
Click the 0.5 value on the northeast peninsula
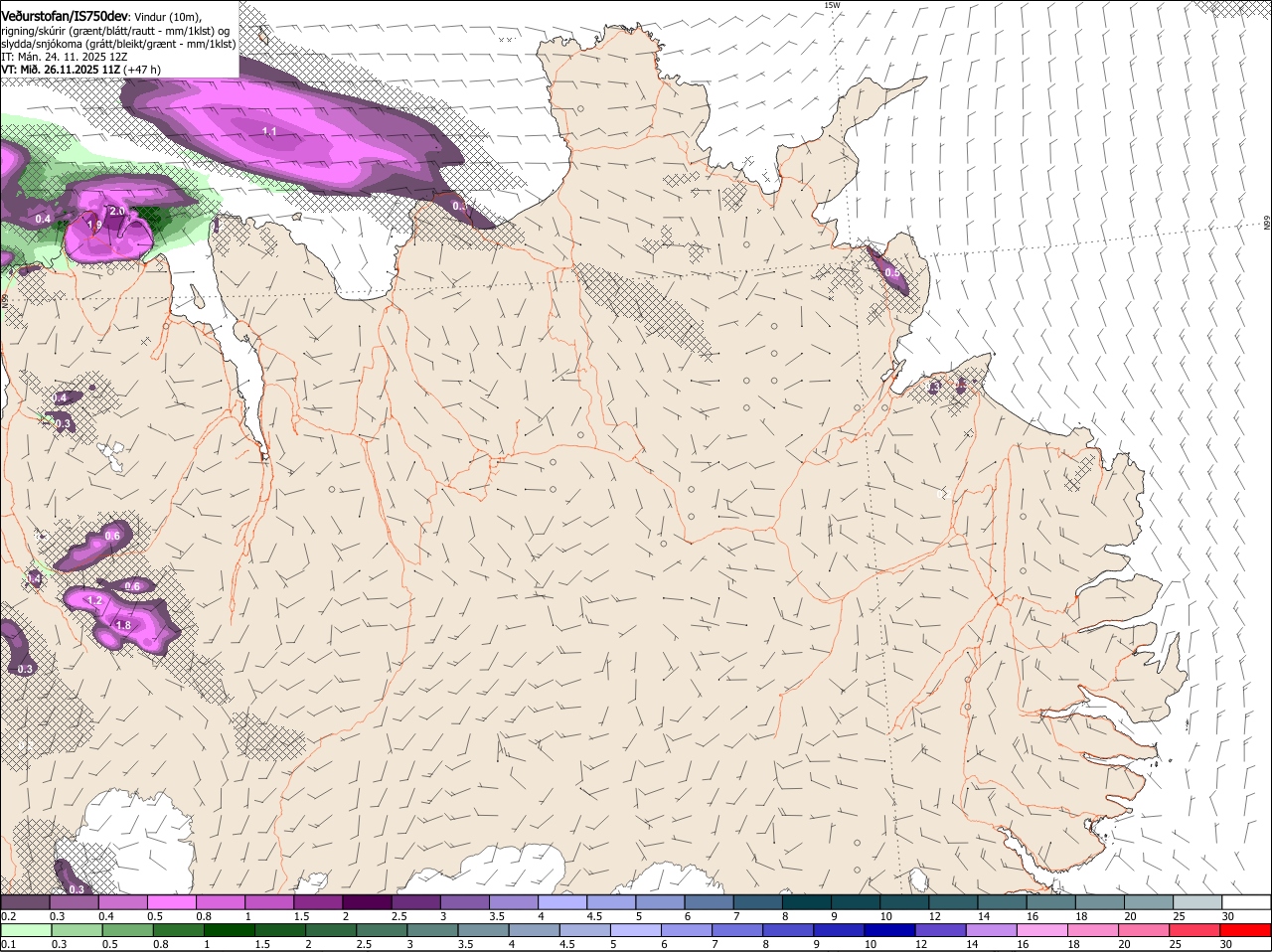[x=891, y=272]
